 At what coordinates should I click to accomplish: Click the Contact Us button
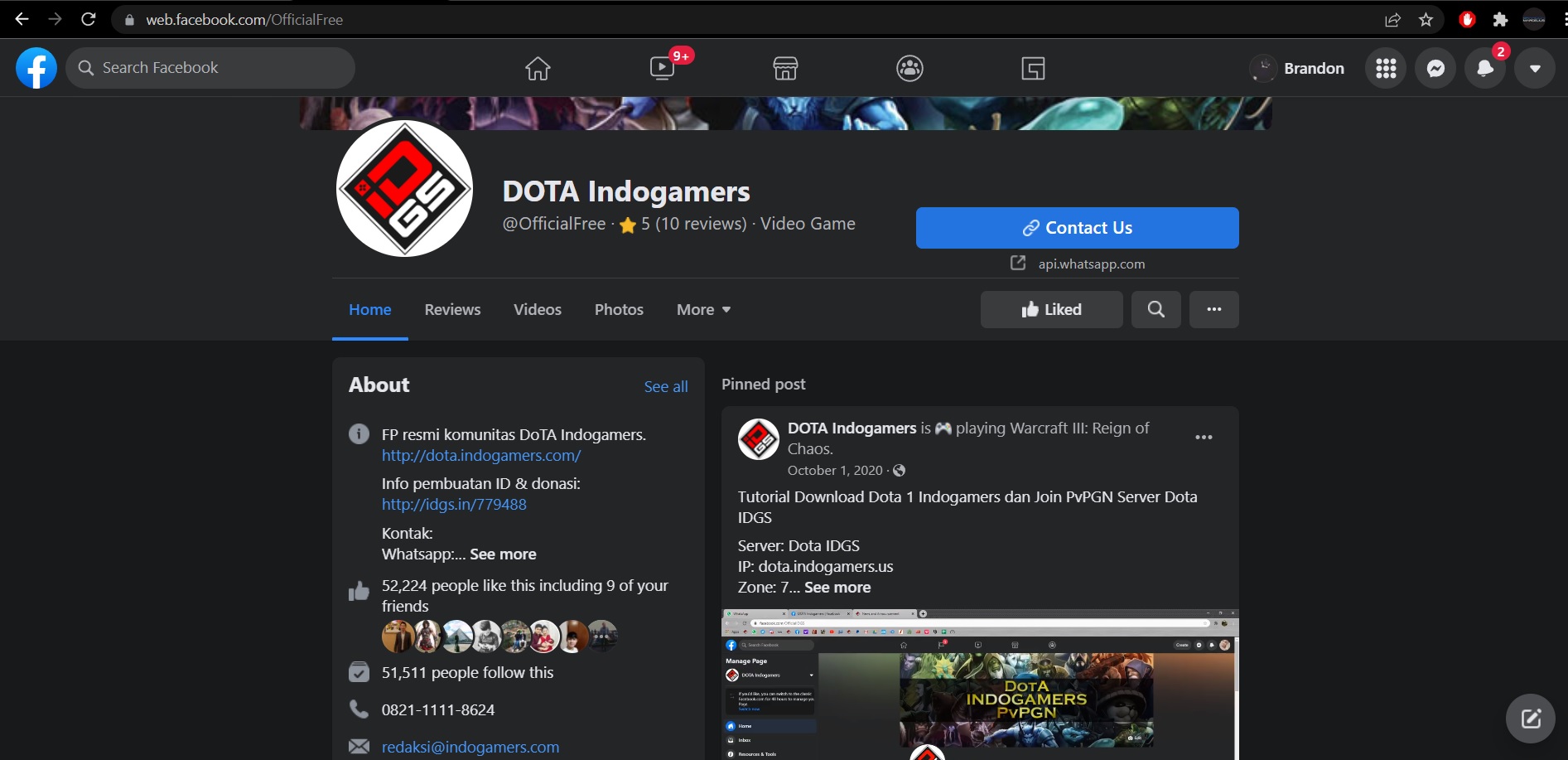[1077, 228]
